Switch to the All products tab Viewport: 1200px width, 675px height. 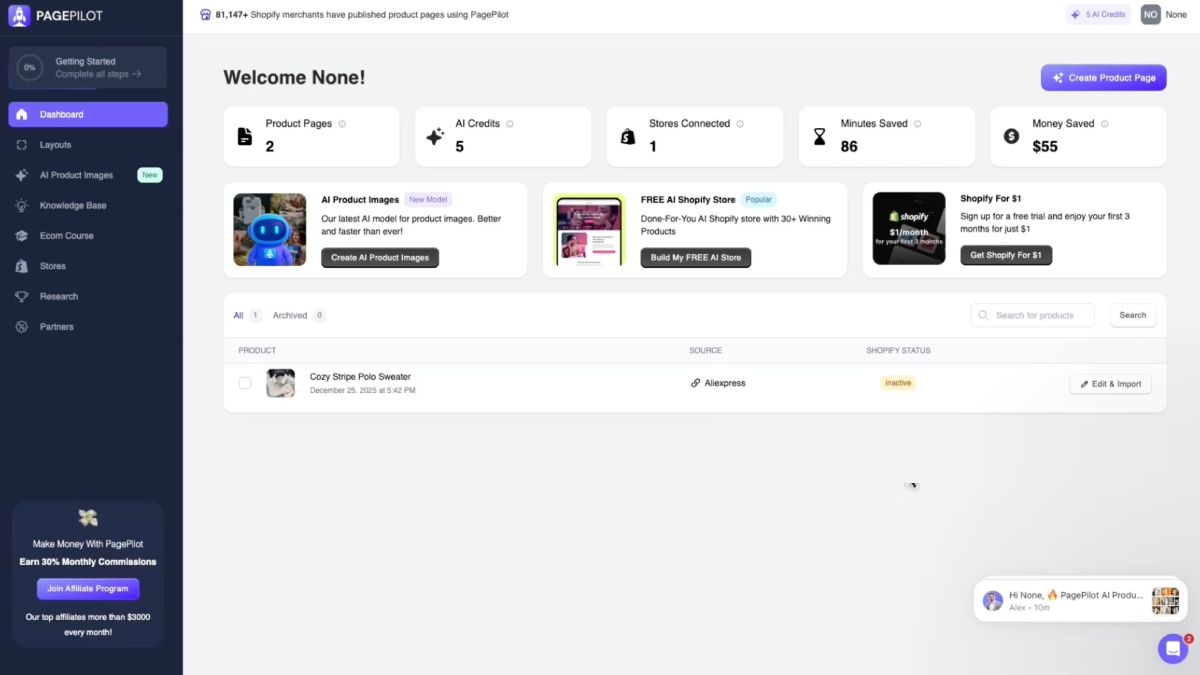[x=247, y=315]
